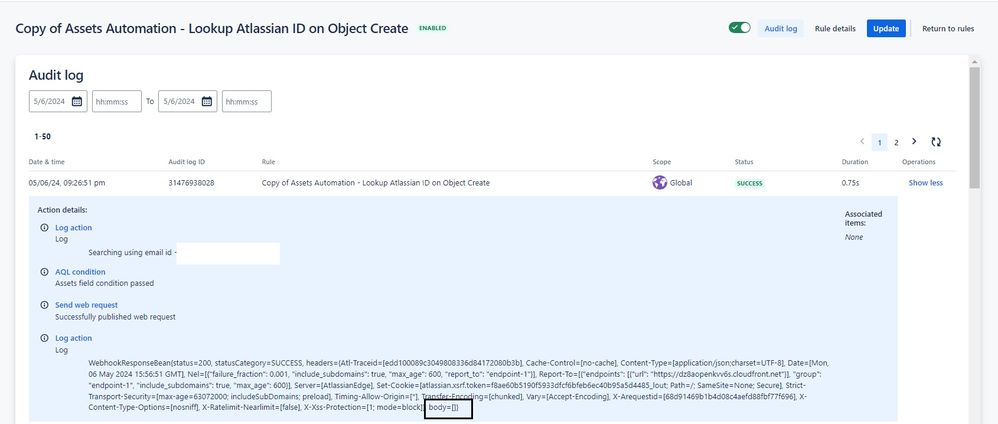Click the Rule column header

coord(268,162)
